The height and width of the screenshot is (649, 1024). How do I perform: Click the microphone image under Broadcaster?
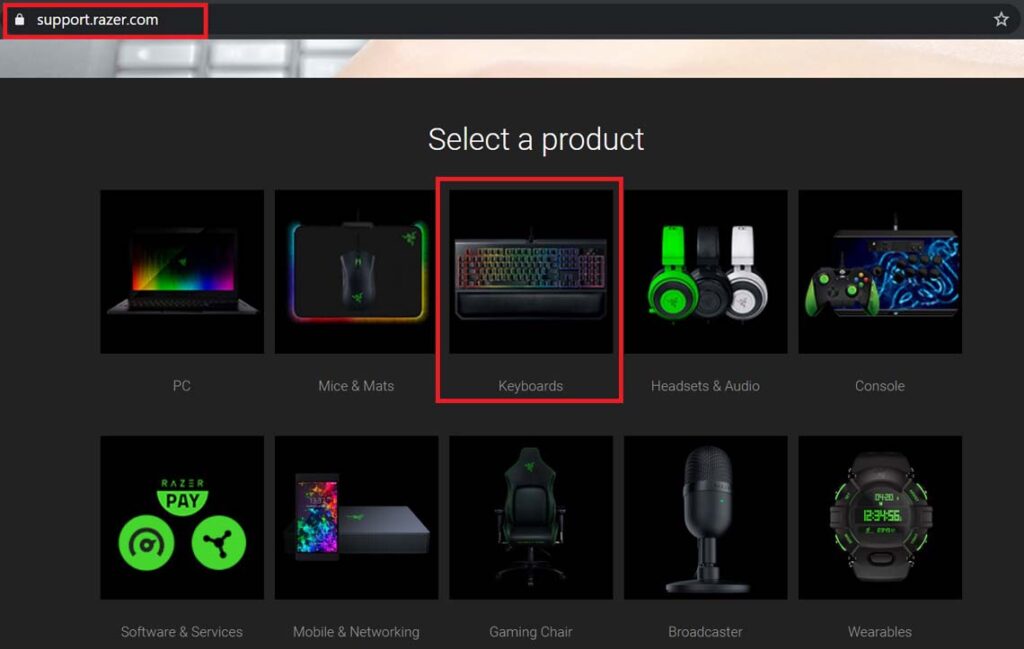tap(705, 517)
